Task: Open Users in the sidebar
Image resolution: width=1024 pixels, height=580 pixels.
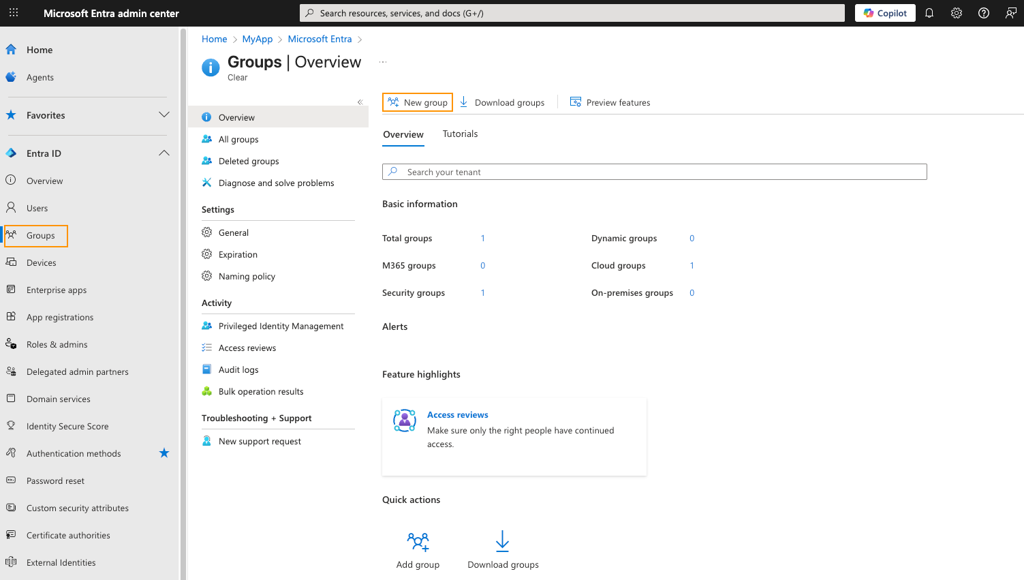Action: point(37,208)
